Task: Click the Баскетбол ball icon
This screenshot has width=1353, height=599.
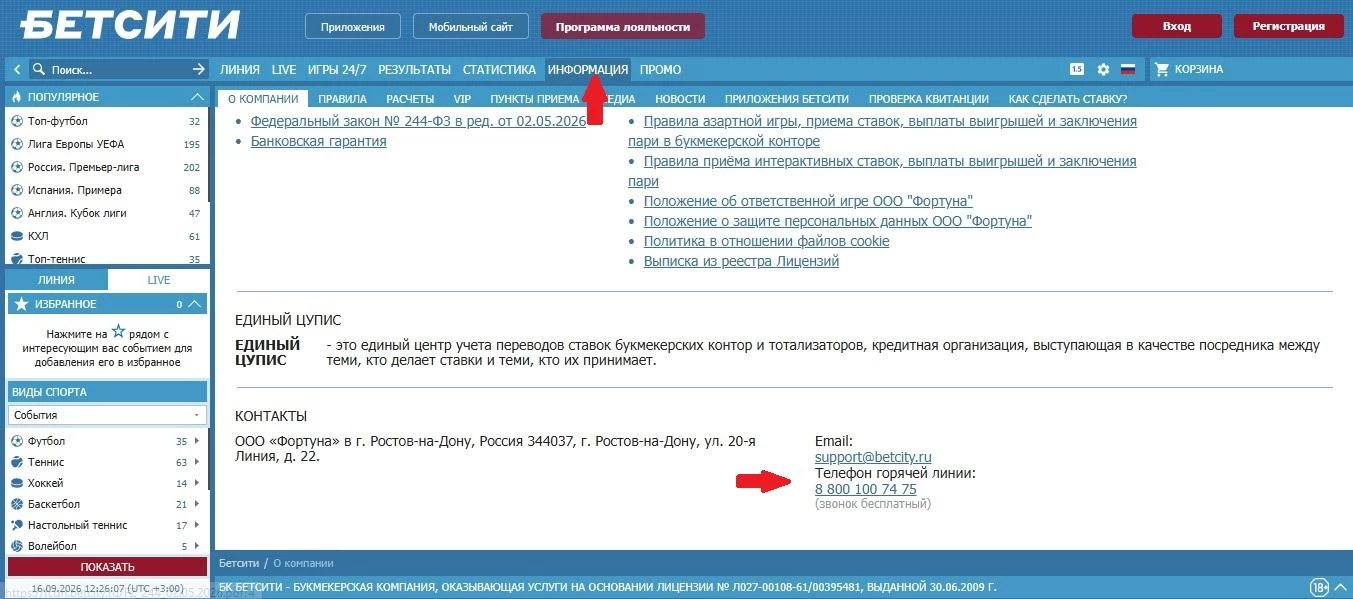Action: (x=17, y=504)
